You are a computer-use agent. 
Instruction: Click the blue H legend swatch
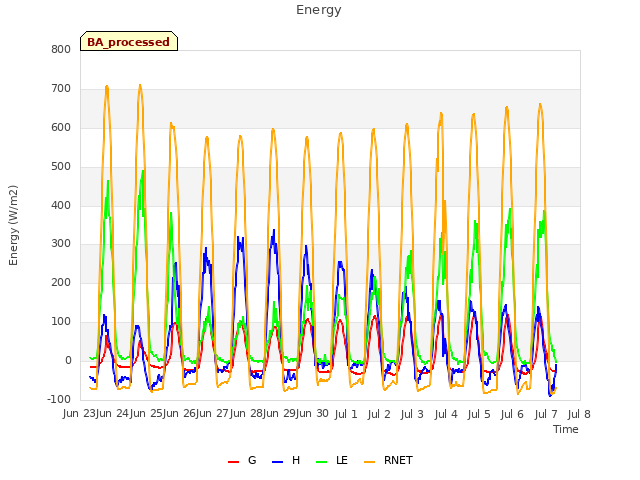click(277, 461)
